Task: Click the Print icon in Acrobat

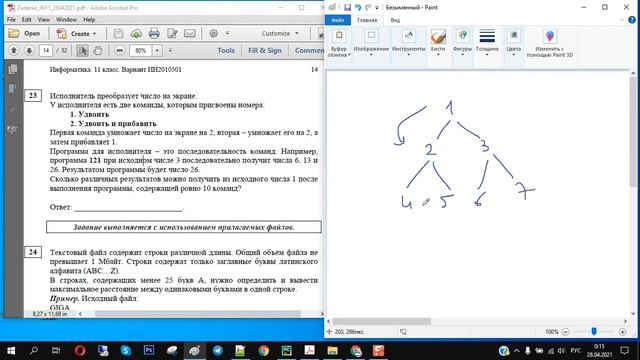Action: click(154, 33)
